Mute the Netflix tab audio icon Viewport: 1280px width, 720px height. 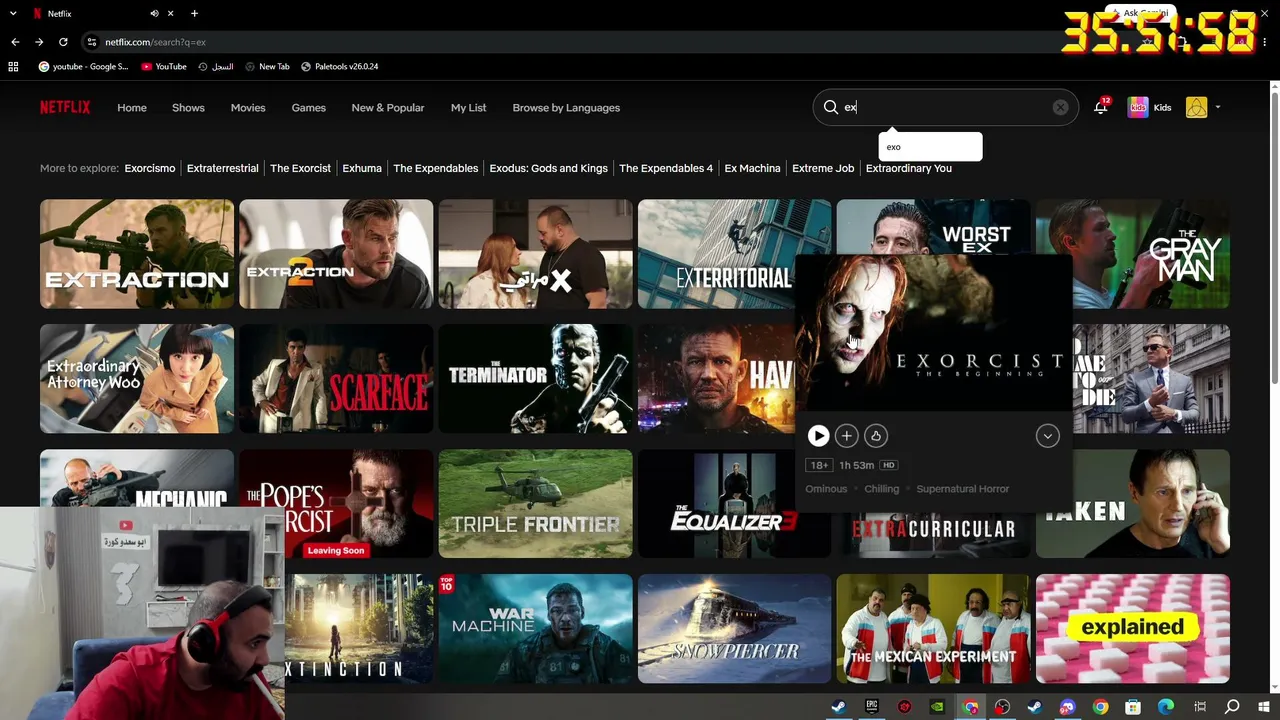click(155, 14)
